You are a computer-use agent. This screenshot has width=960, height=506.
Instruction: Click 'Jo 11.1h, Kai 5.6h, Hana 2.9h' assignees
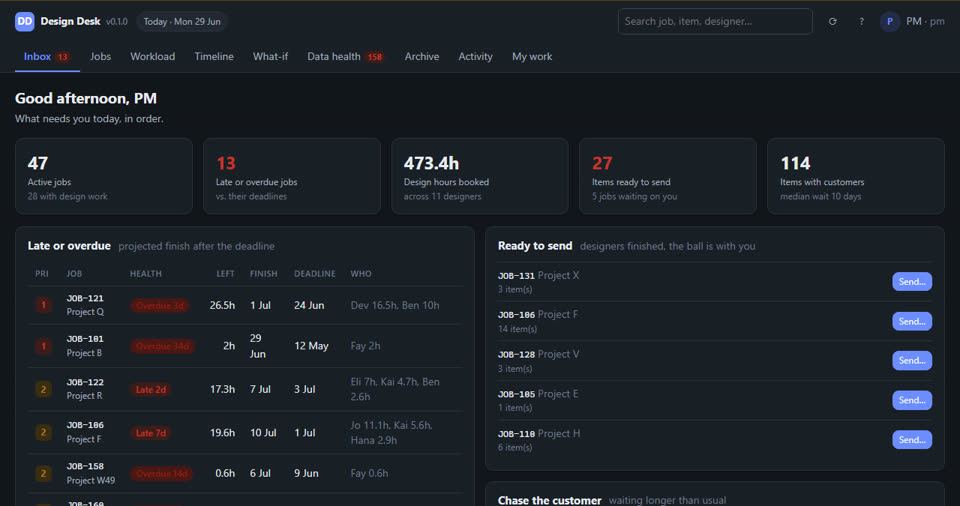coord(392,432)
